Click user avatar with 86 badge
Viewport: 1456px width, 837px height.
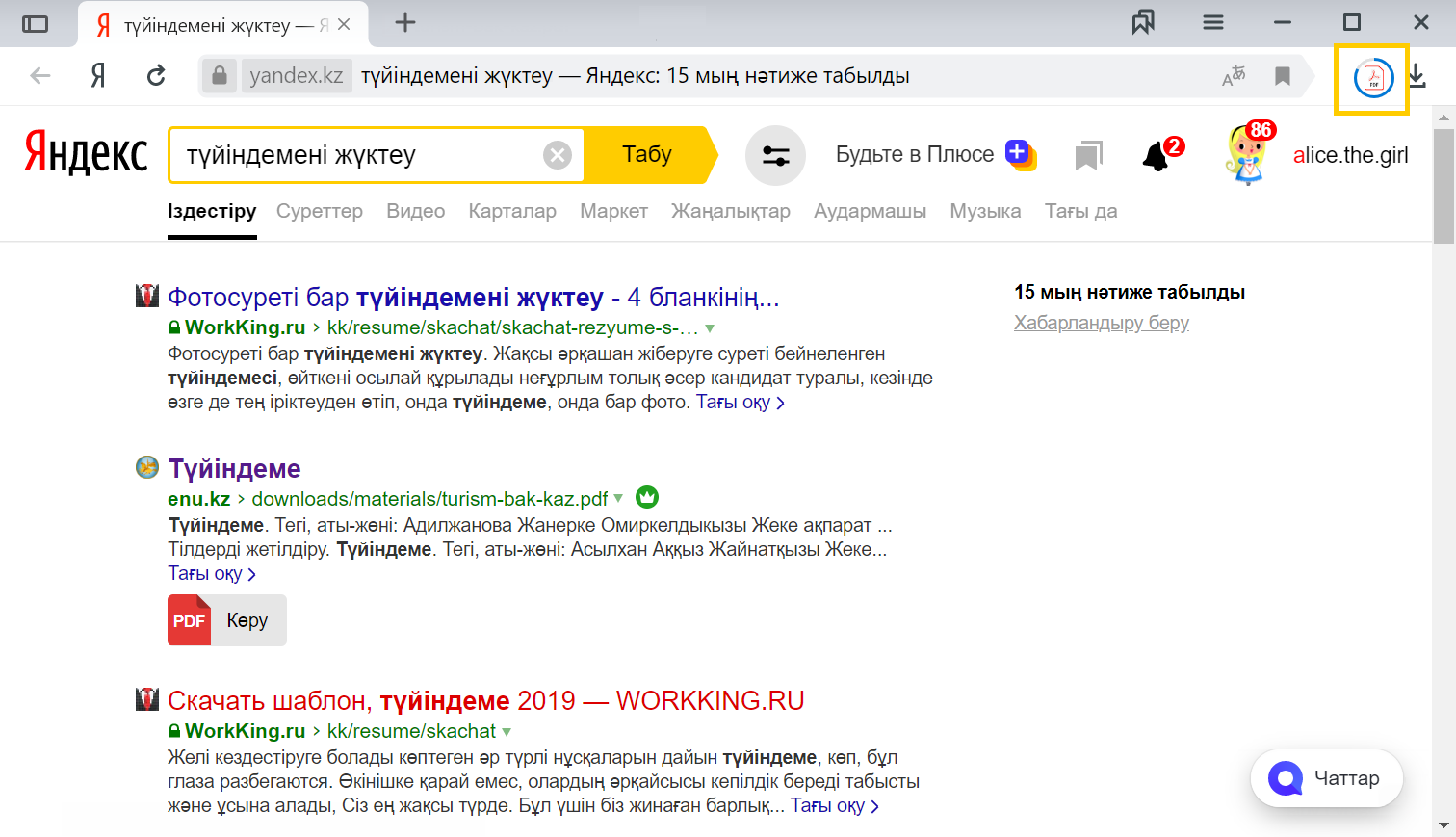tap(1247, 154)
